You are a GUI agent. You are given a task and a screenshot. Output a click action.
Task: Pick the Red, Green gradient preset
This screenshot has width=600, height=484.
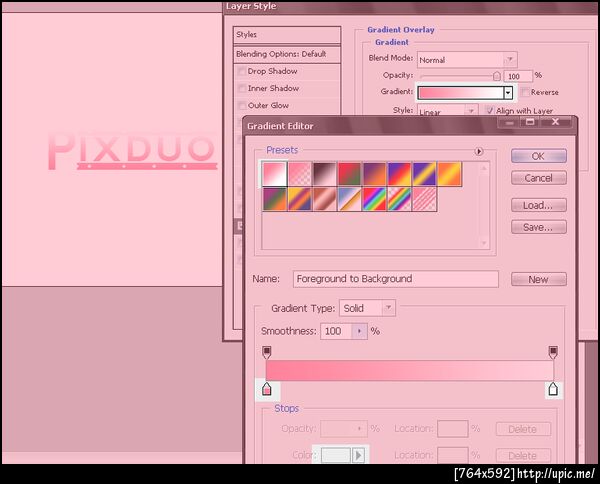pyautogui.click(x=349, y=174)
